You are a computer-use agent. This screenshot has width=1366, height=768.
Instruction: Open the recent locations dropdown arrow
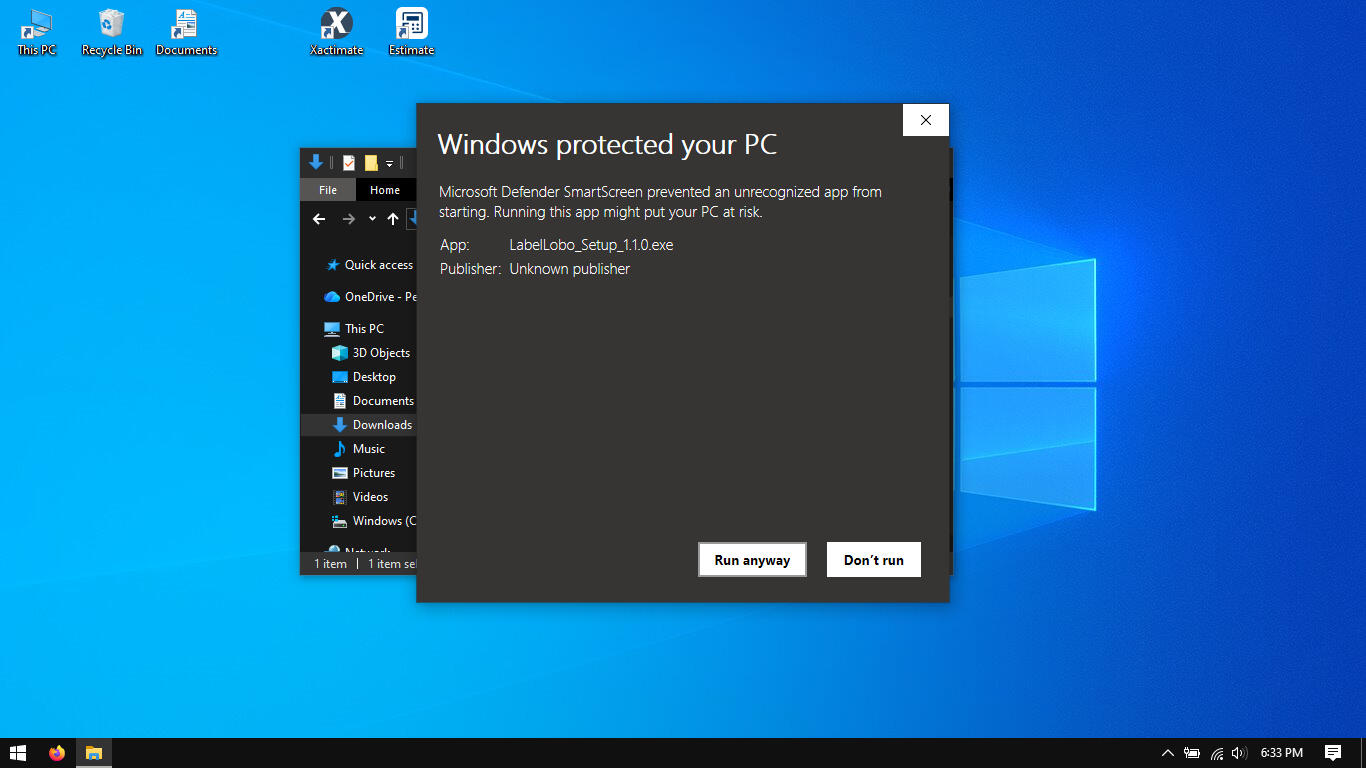pyautogui.click(x=372, y=219)
